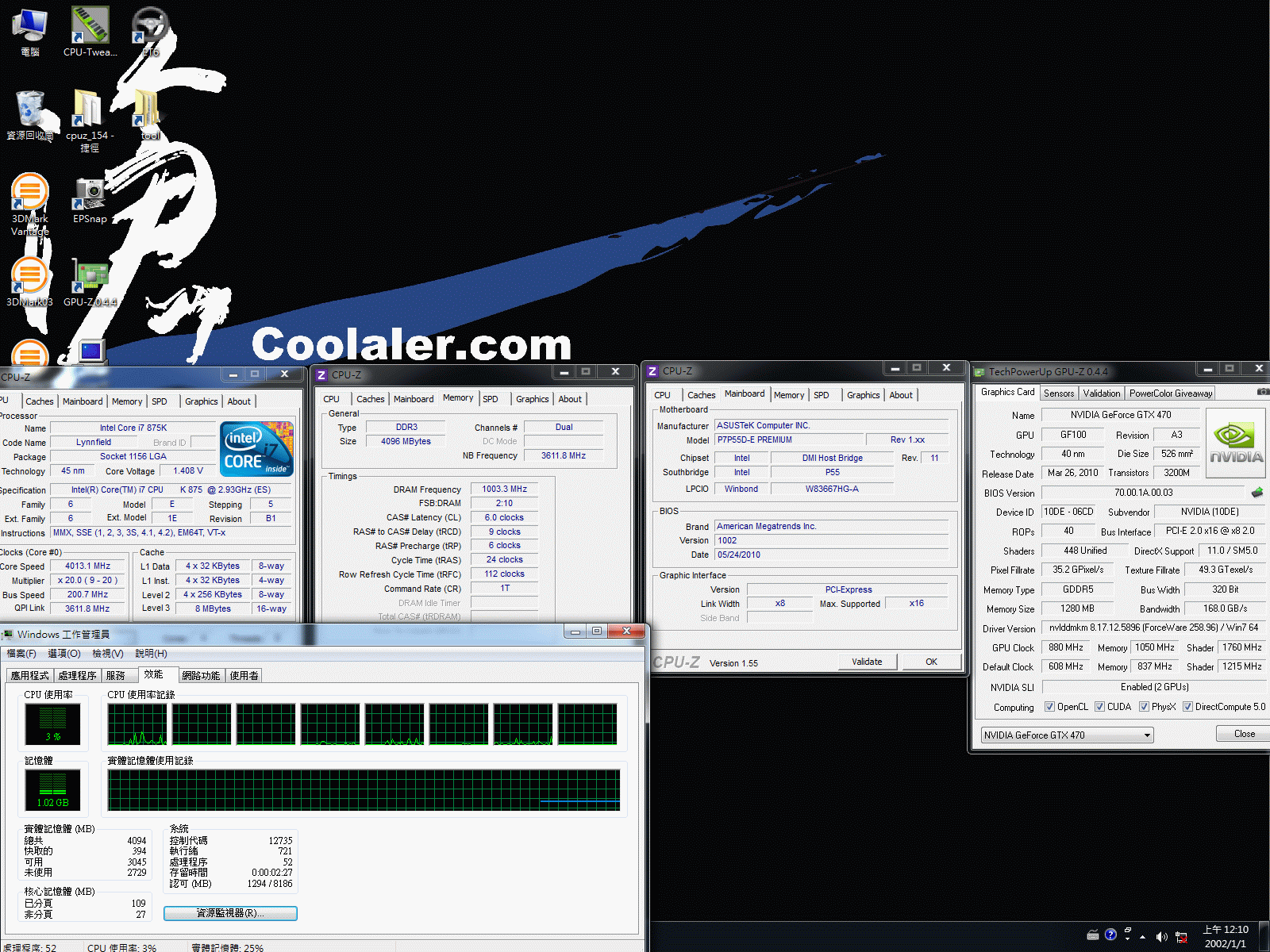The width and height of the screenshot is (1270, 952).
Task: Click OK in the Mainboard CPU-Z window
Action: [931, 662]
